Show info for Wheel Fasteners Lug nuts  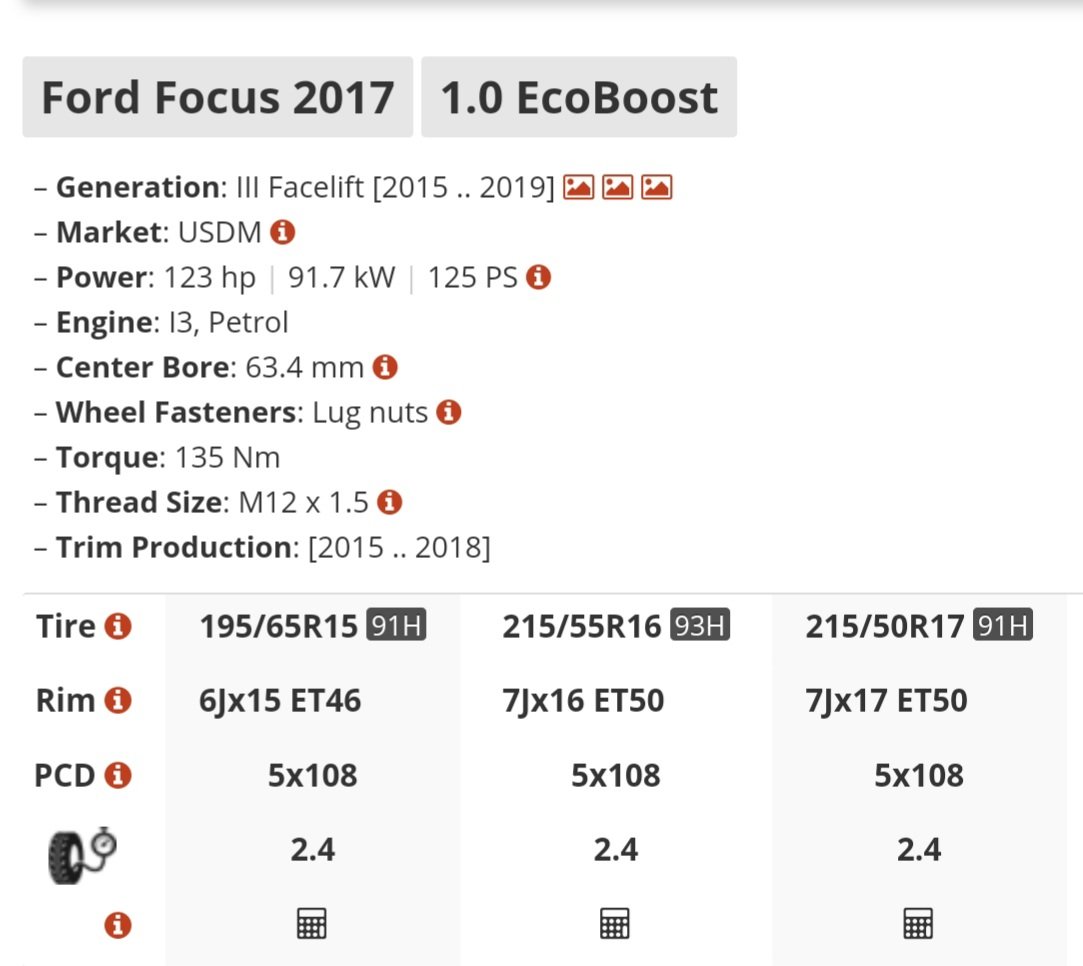point(449,412)
